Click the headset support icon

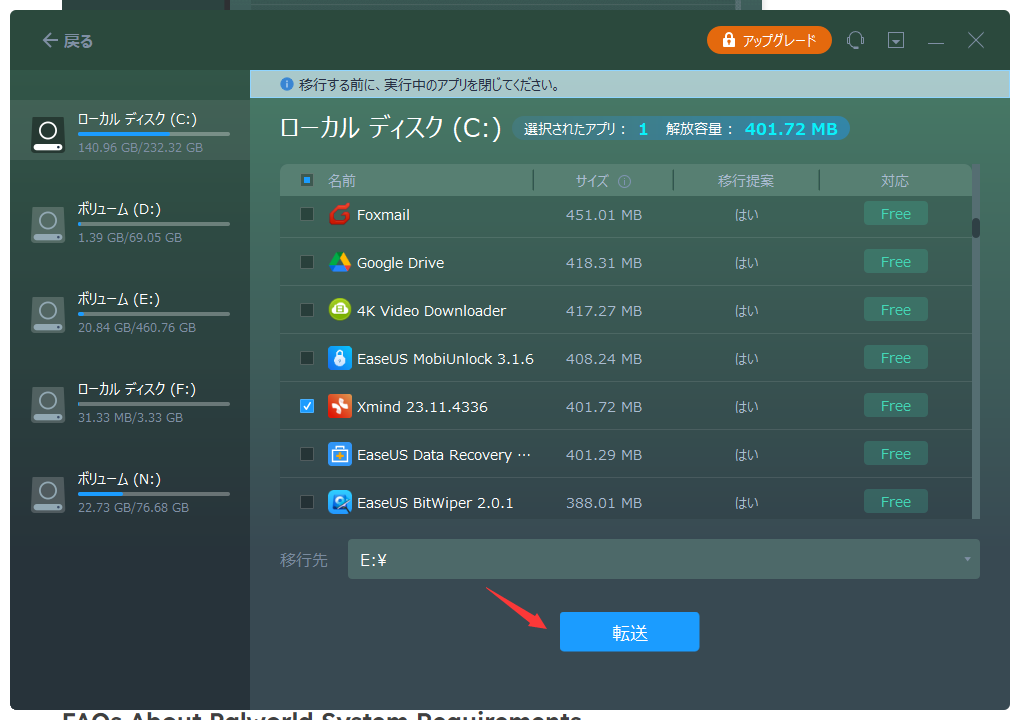(x=855, y=40)
